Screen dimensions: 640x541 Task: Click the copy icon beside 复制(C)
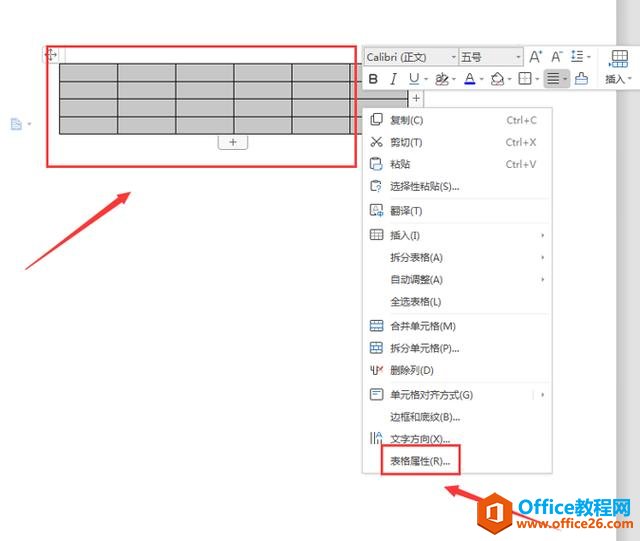[376, 120]
